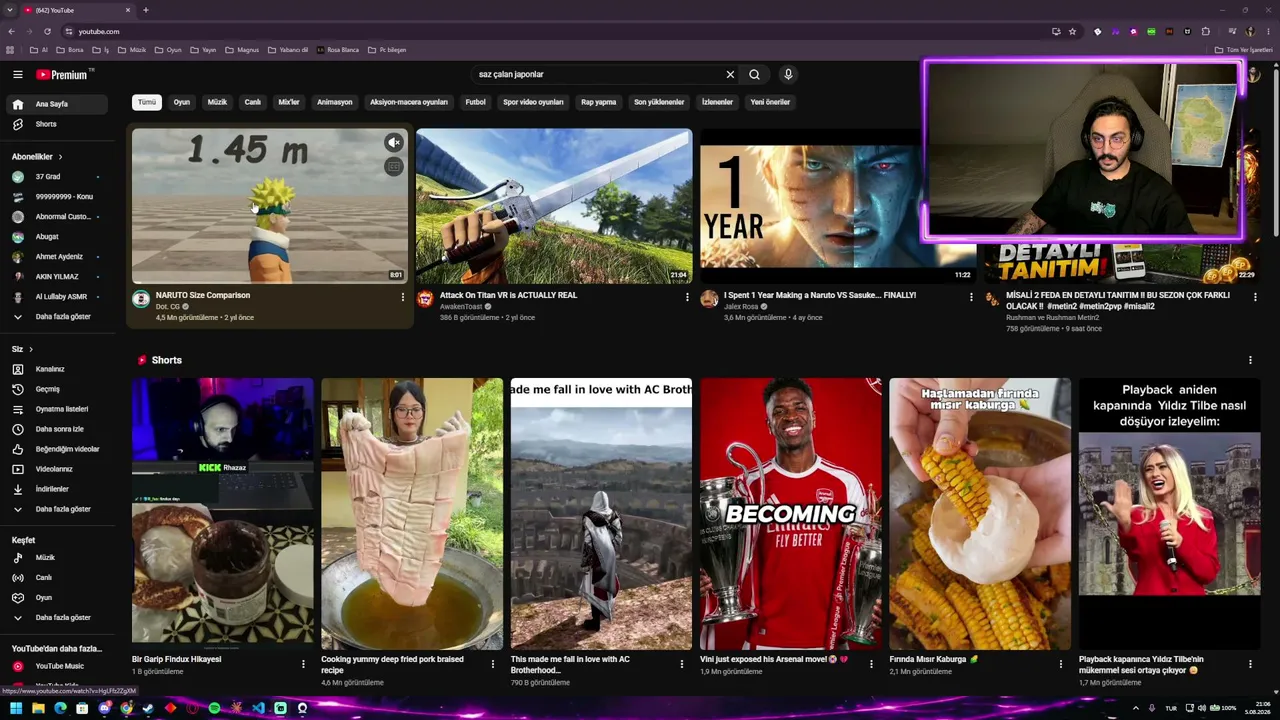The width and height of the screenshot is (1280, 720).
Task: Select the Tümü filter chip
Action: coord(147,102)
